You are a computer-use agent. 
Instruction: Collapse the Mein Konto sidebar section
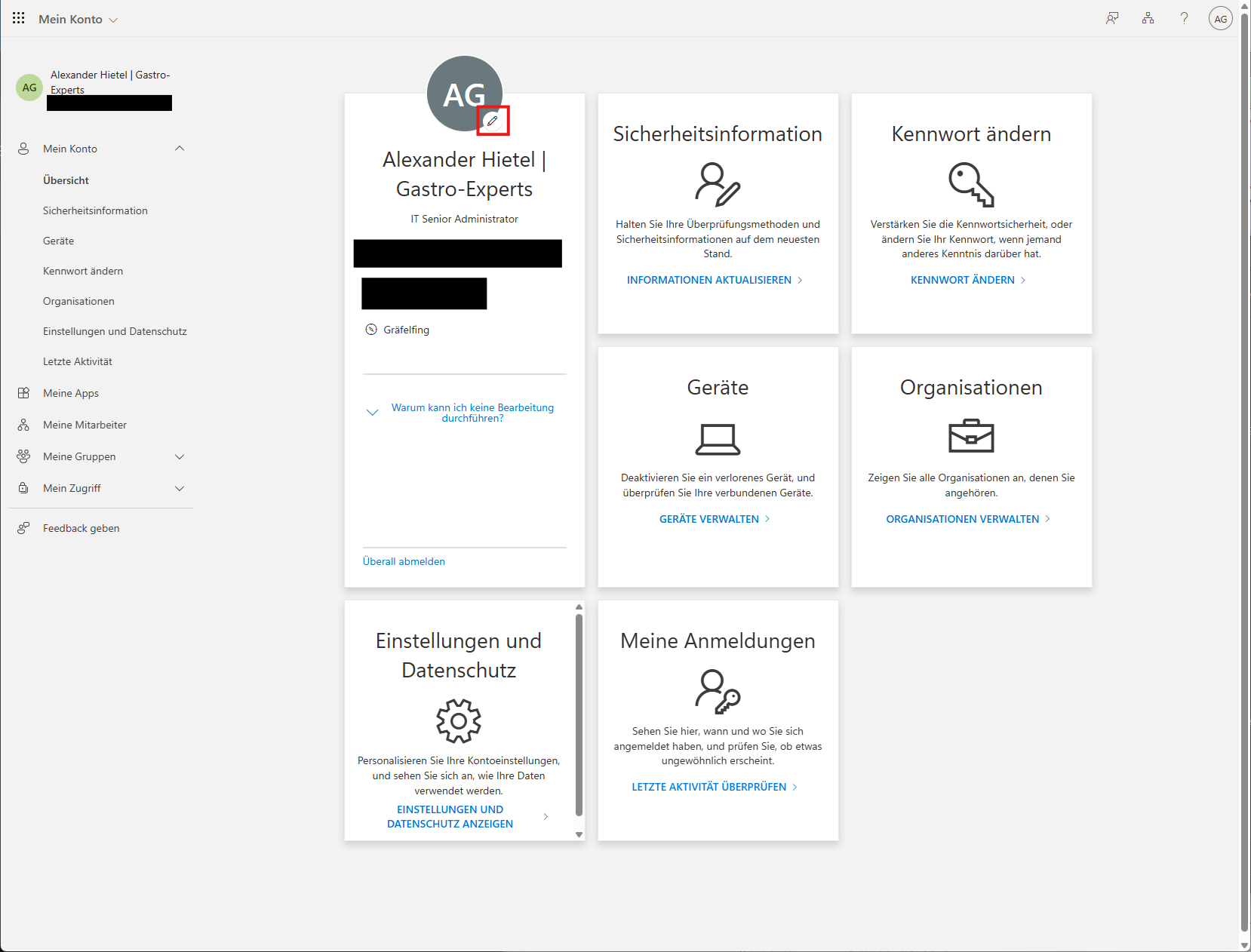[180, 149]
